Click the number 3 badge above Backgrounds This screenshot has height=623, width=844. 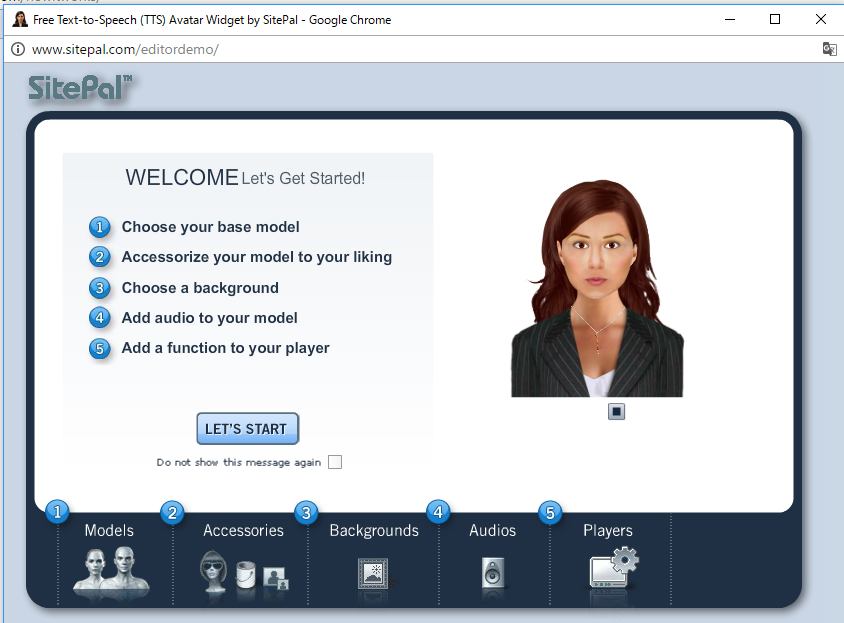306,512
